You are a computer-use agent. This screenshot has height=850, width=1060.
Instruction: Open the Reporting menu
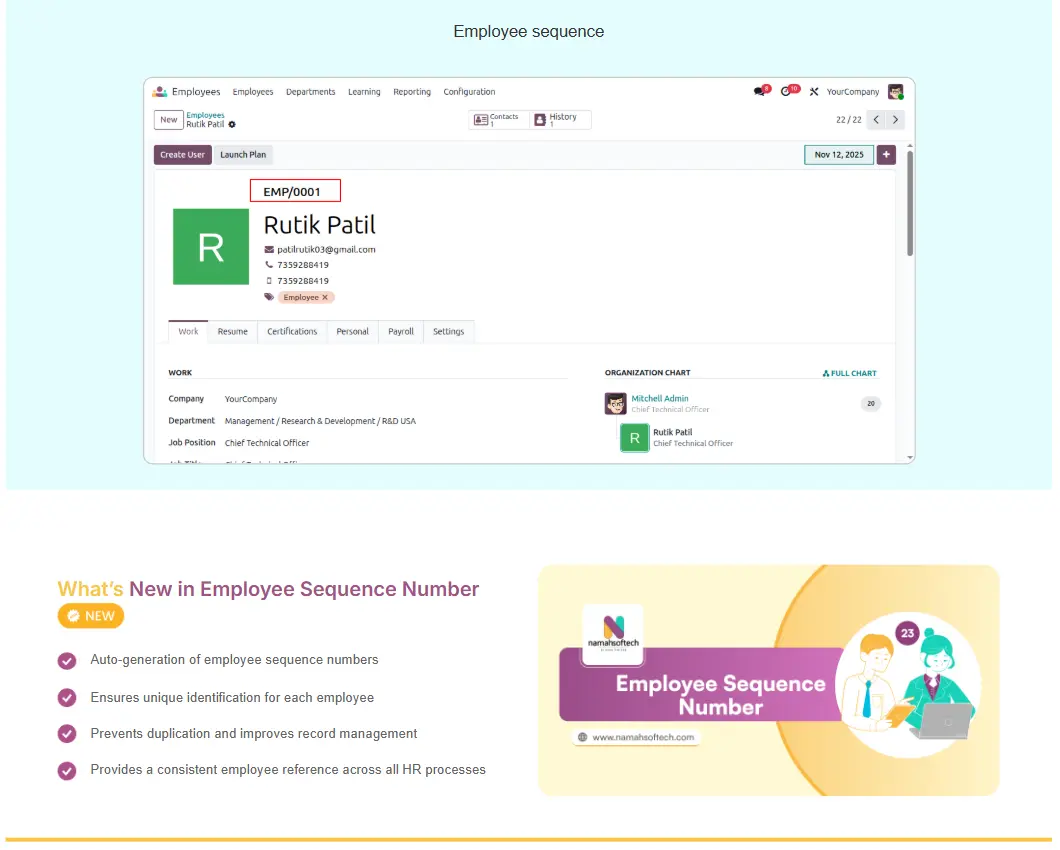(412, 92)
